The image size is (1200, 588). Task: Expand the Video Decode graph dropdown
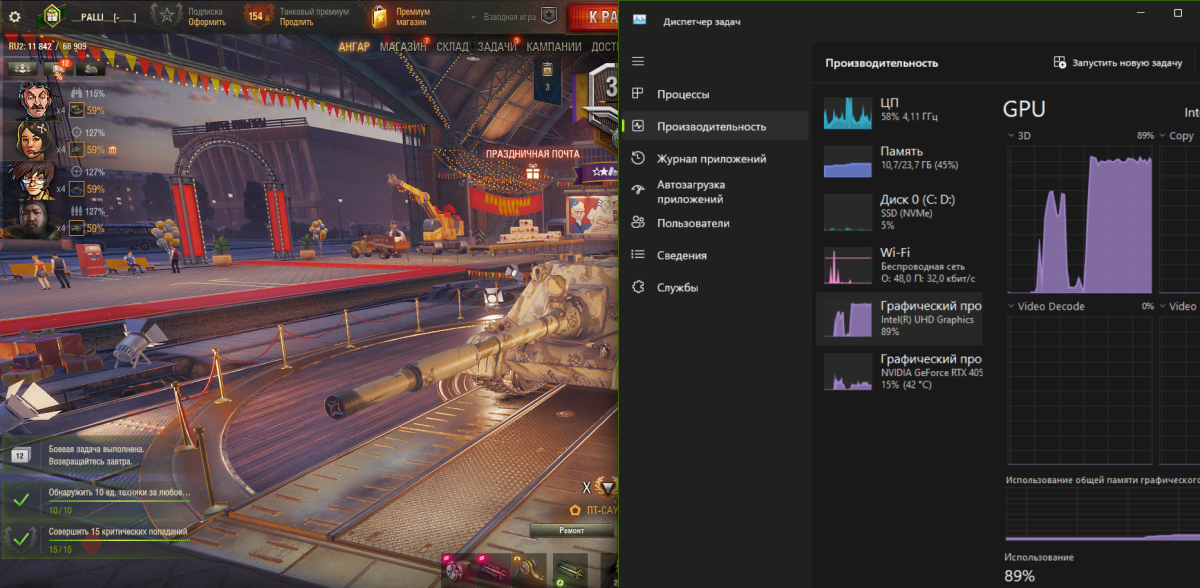click(x=1012, y=306)
